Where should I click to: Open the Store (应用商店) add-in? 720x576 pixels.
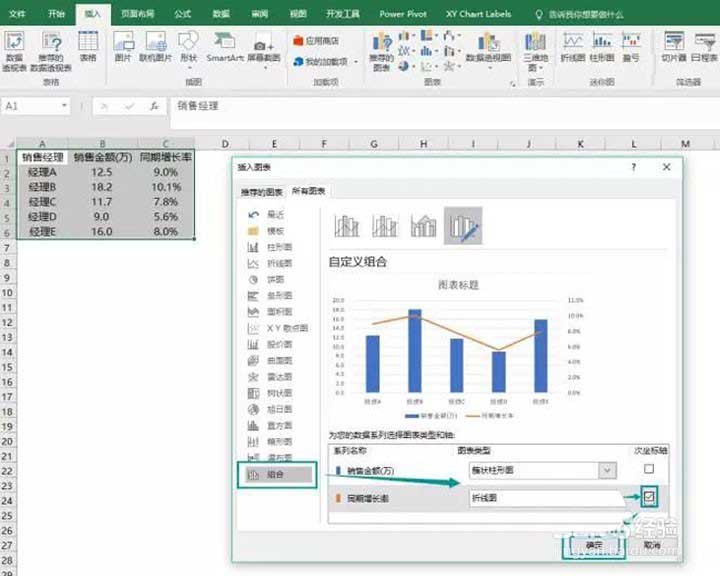316,41
